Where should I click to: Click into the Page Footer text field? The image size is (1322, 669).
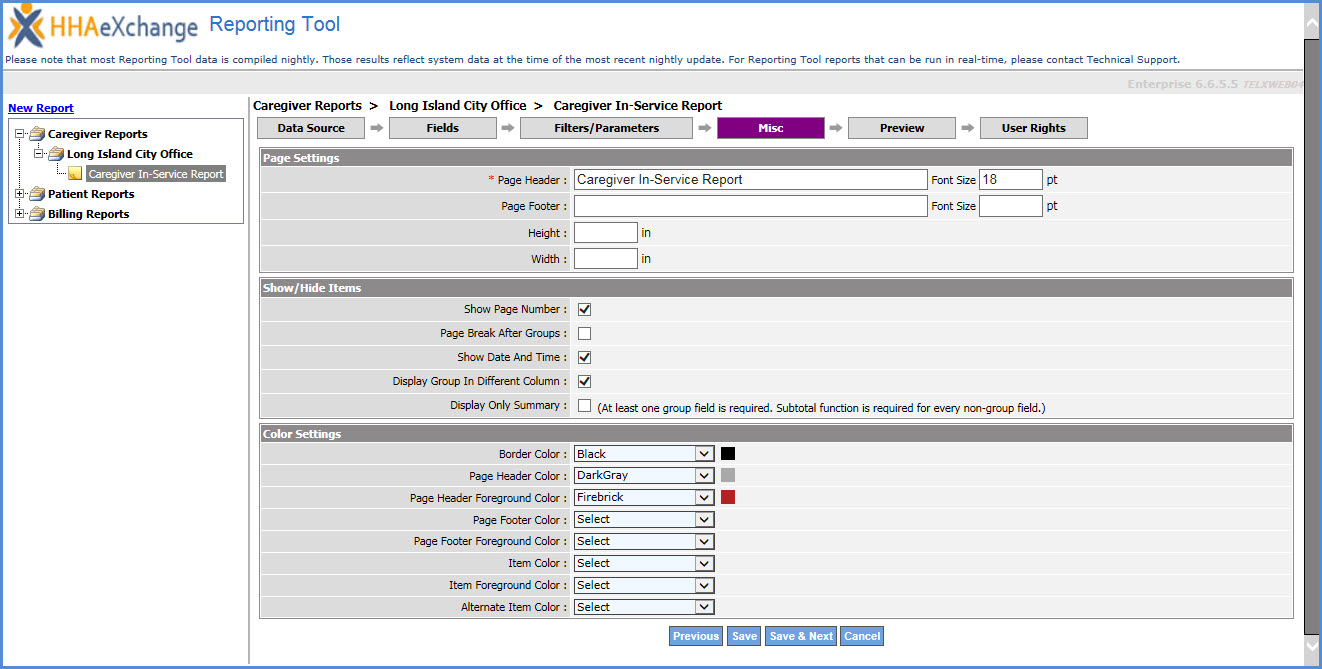(750, 206)
